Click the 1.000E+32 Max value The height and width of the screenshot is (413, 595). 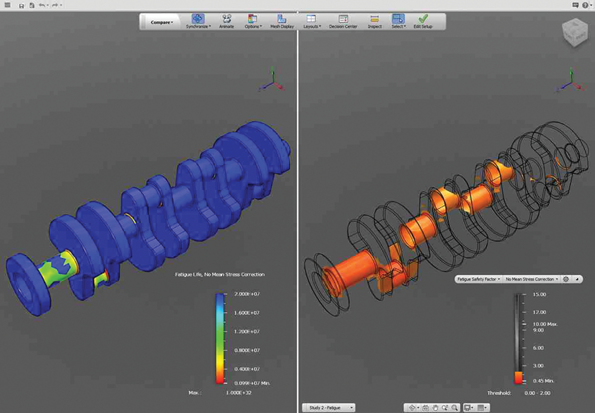[x=239, y=393]
